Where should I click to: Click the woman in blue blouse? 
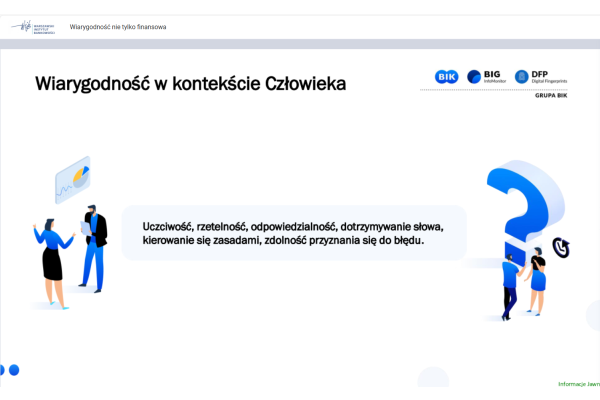(51, 260)
